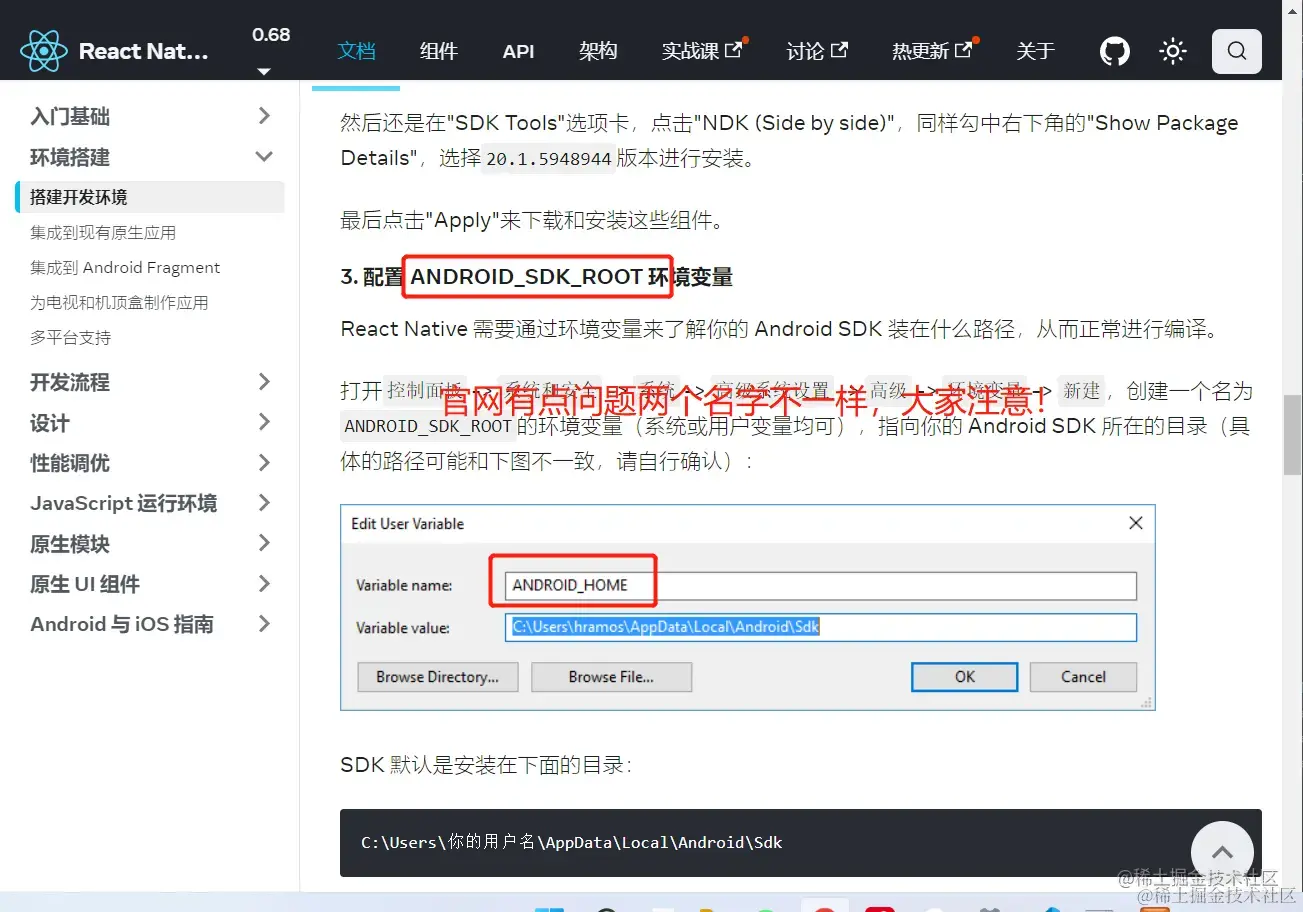Screen dimensions: 1303x912
Task: Open the GitHub repository icon
Action: 1115,51
